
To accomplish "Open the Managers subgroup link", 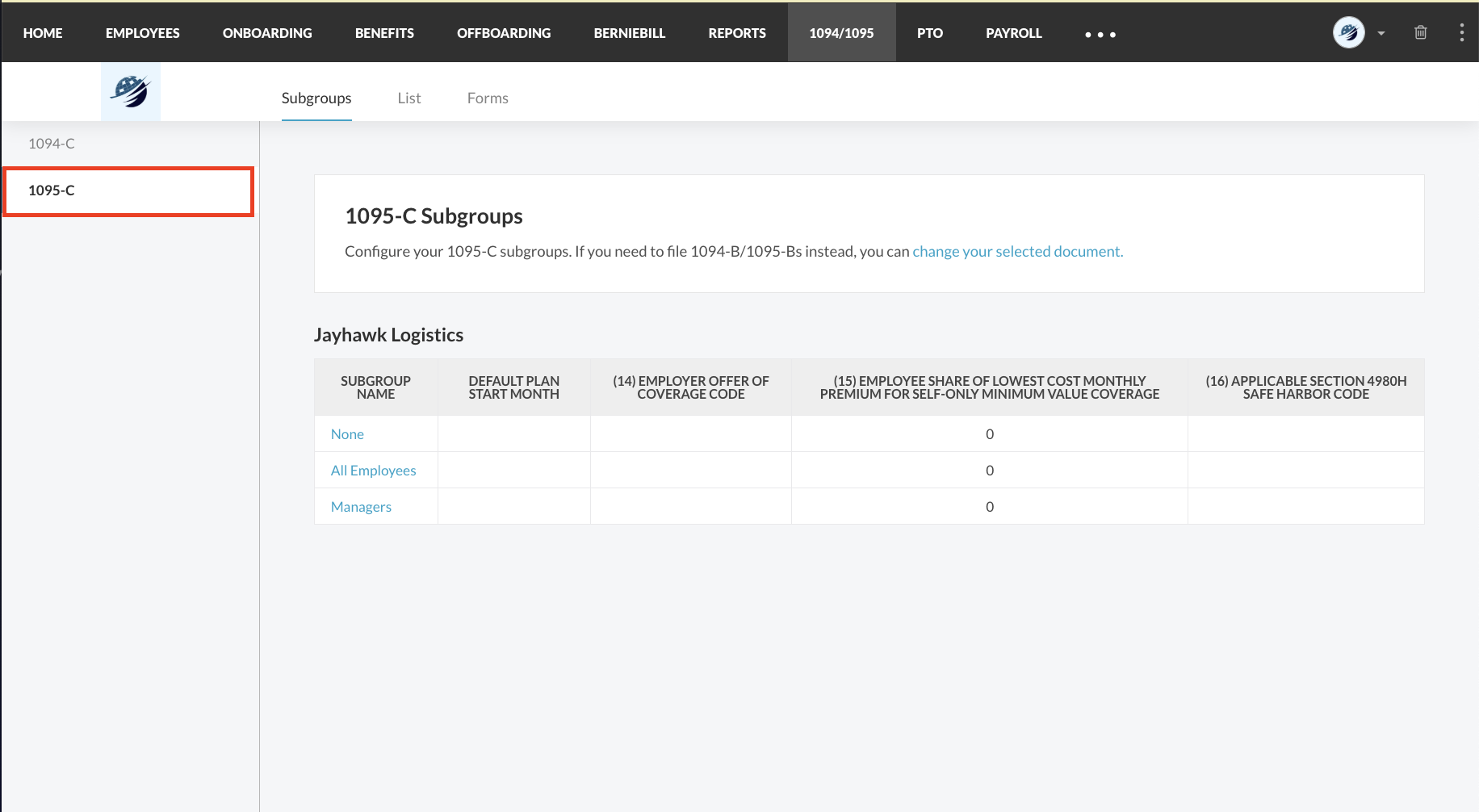I will [361, 507].
